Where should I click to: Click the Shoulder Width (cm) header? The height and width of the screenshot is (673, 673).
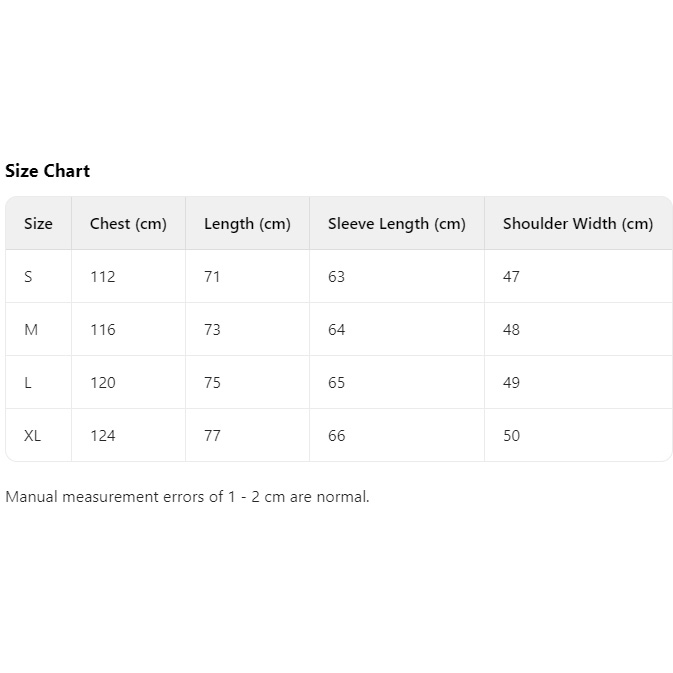click(578, 224)
